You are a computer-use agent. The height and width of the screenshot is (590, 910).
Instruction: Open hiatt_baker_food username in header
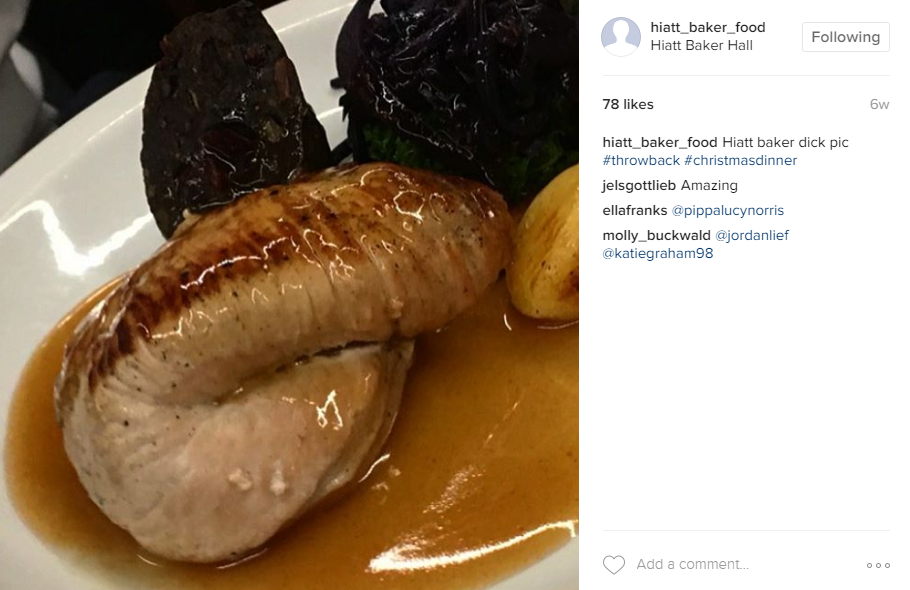pyautogui.click(x=707, y=27)
